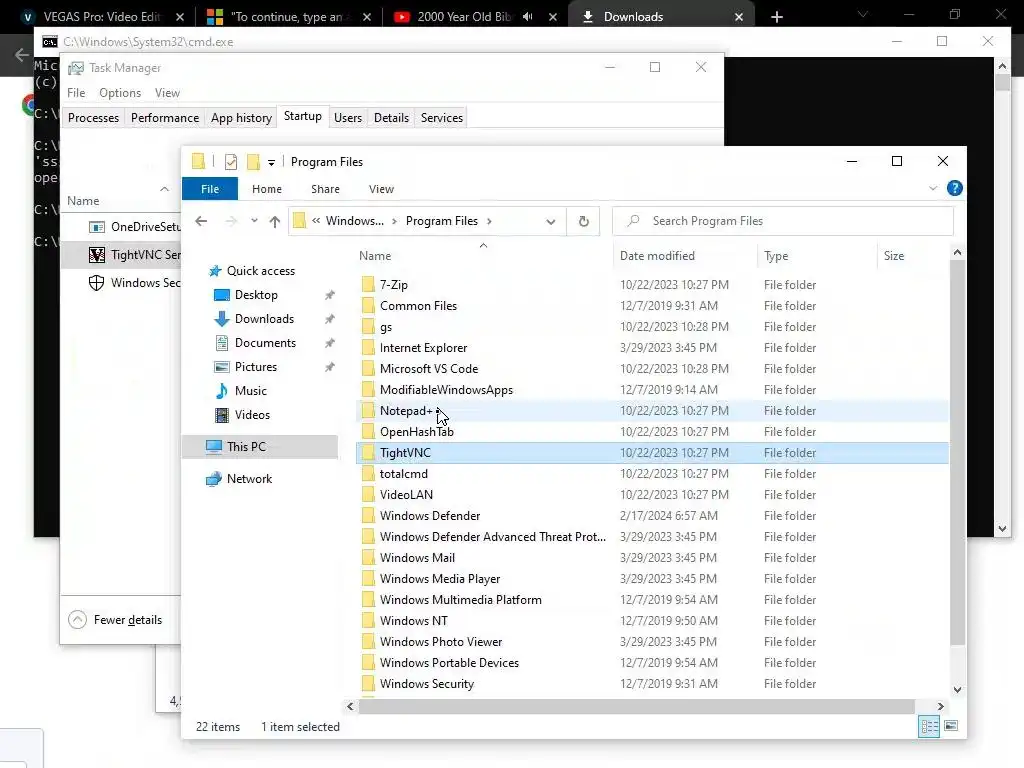Select Pictures in Quick access

(x=255, y=367)
